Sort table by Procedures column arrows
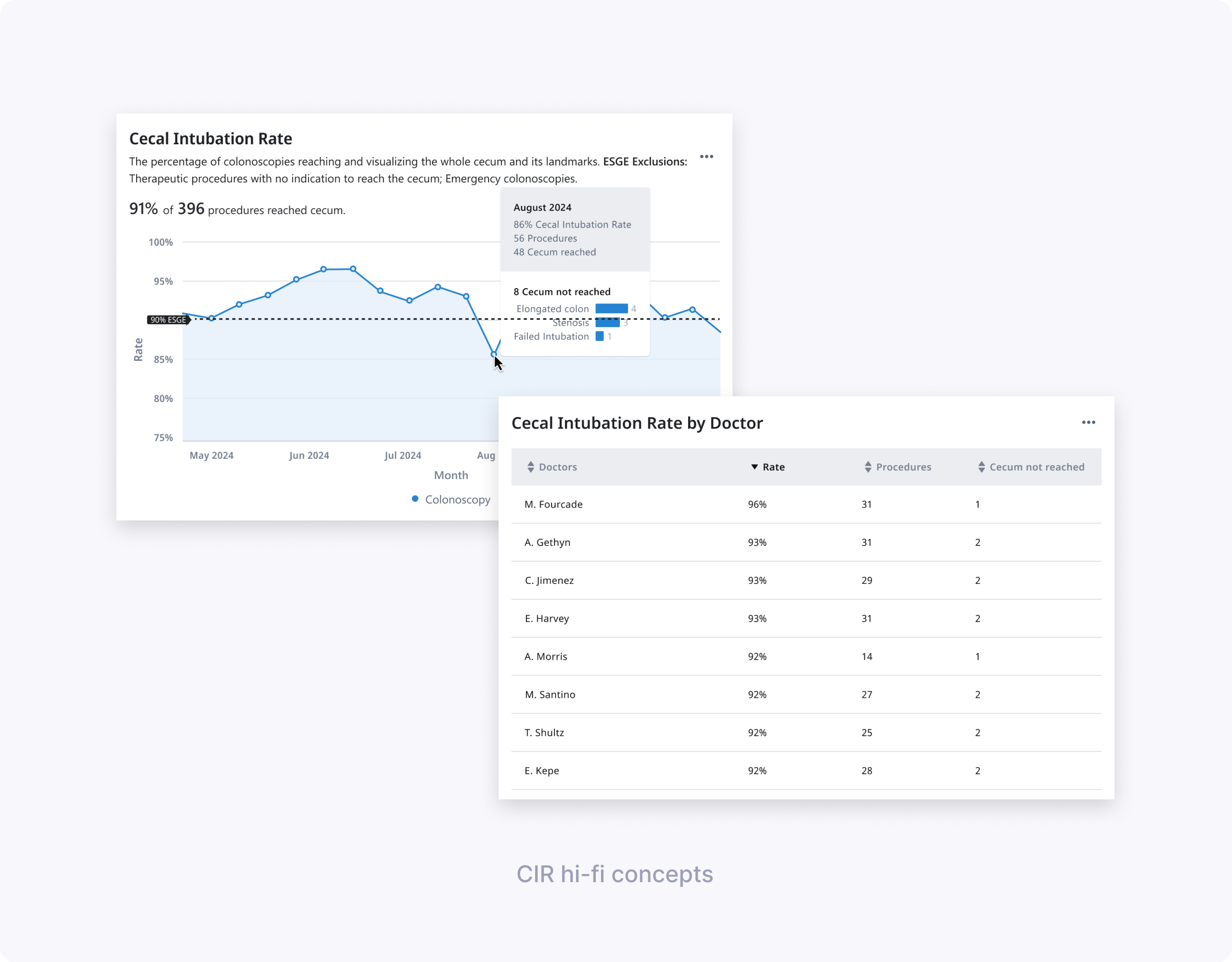The width and height of the screenshot is (1232, 962). pyautogui.click(x=868, y=467)
